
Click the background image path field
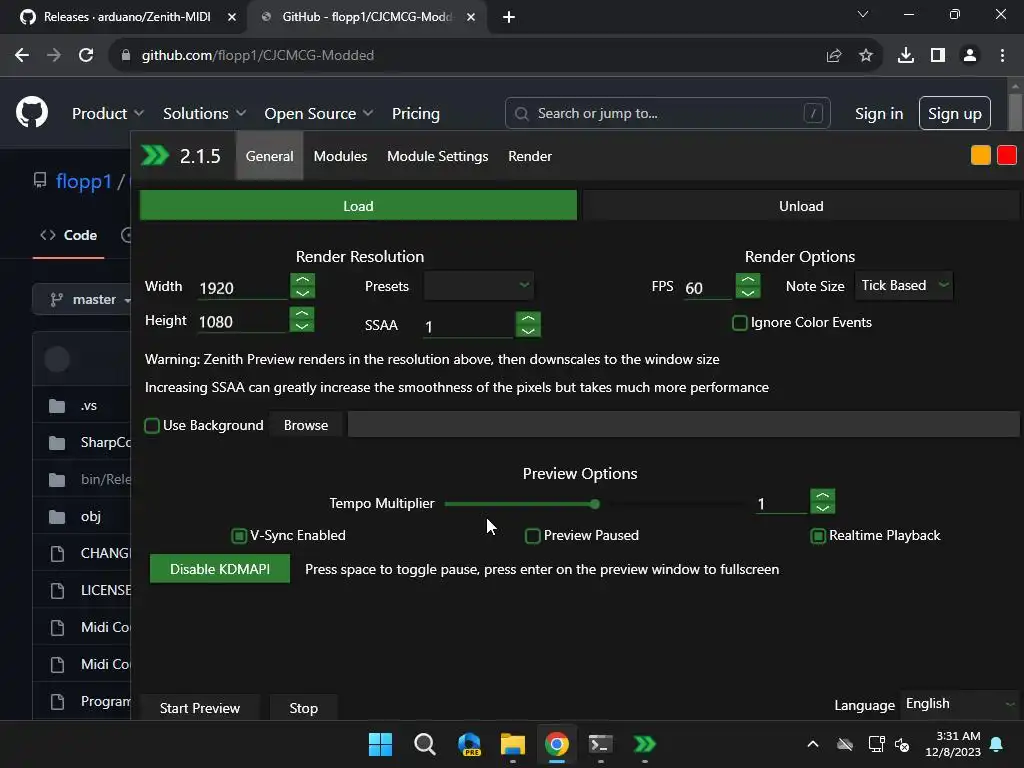click(683, 424)
